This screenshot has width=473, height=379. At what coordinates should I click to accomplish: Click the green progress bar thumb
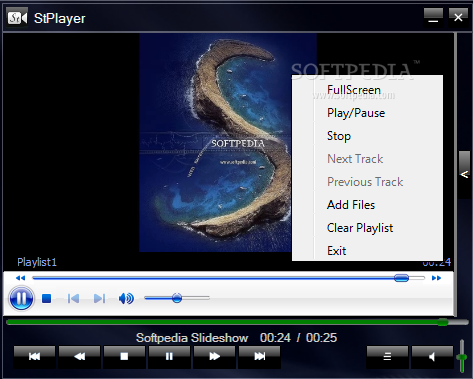click(x=443, y=322)
